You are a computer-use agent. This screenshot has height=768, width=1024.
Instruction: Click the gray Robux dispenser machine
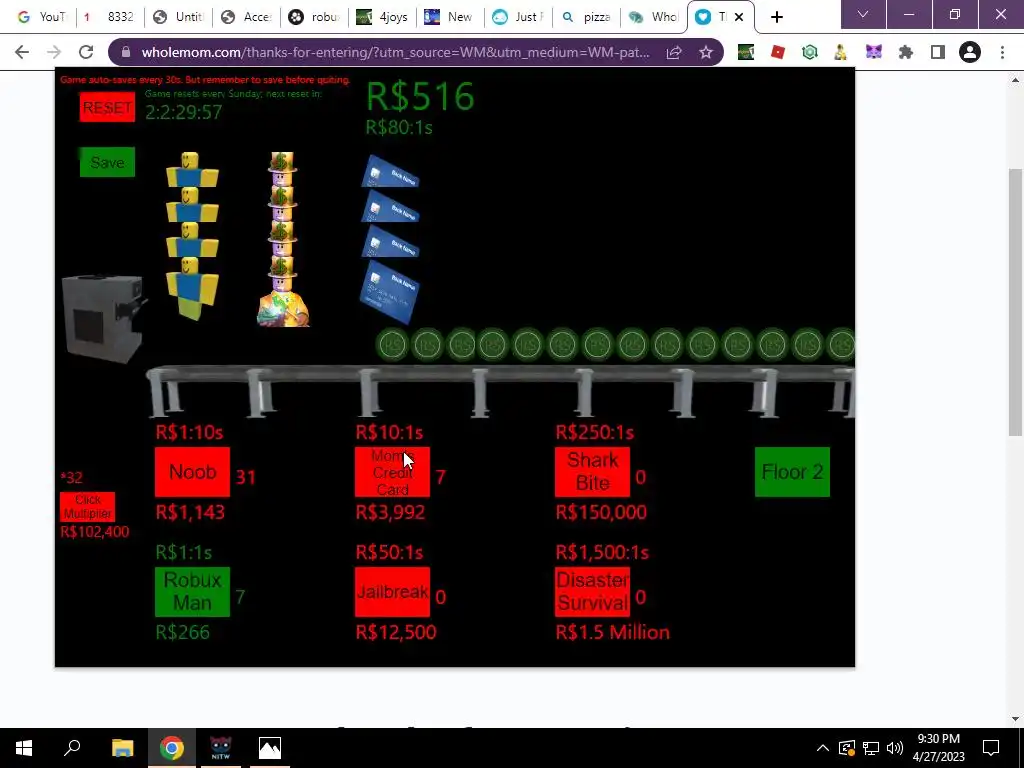tap(103, 319)
